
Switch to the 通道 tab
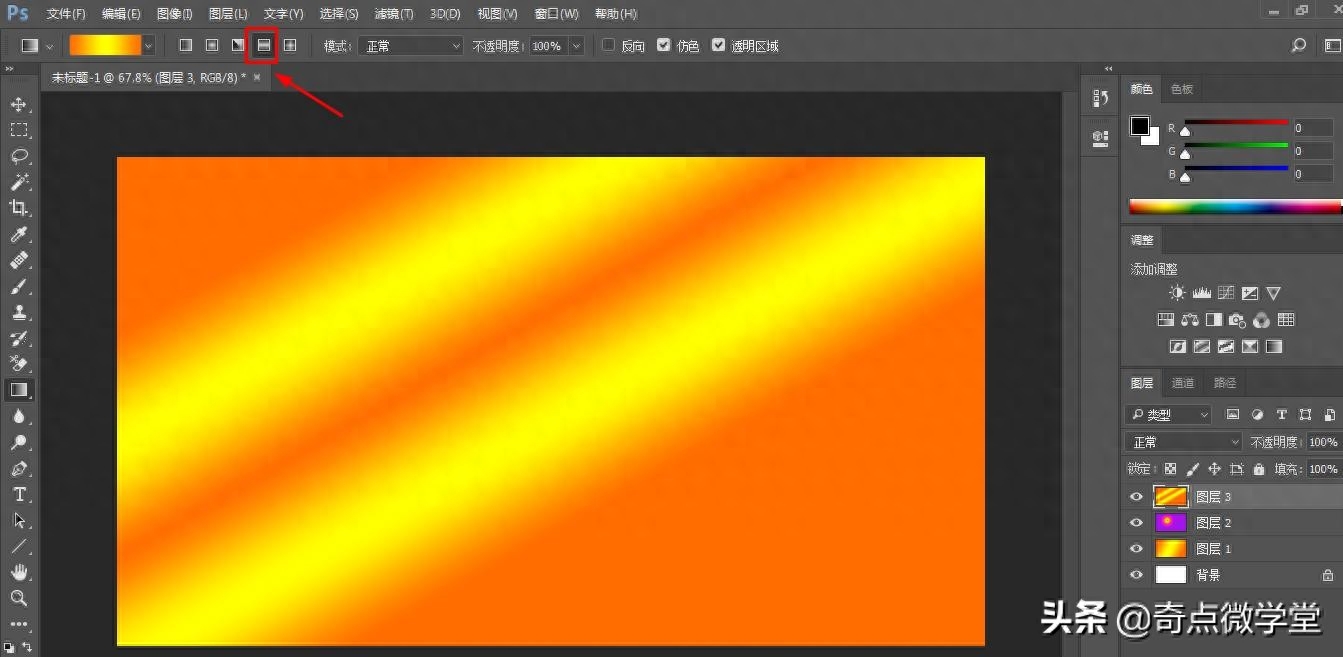(1183, 383)
